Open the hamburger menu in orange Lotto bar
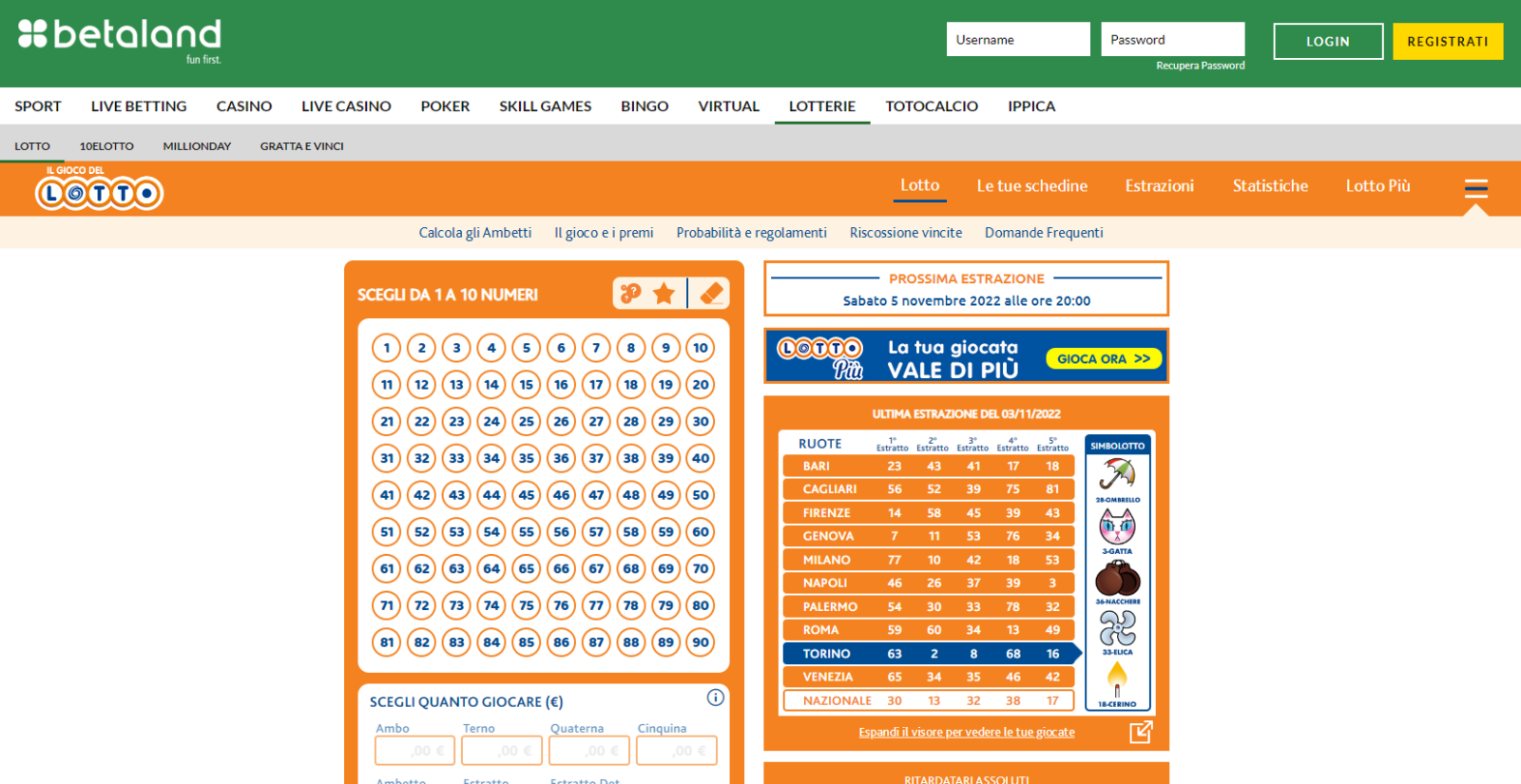The height and width of the screenshot is (784, 1521). (x=1475, y=188)
